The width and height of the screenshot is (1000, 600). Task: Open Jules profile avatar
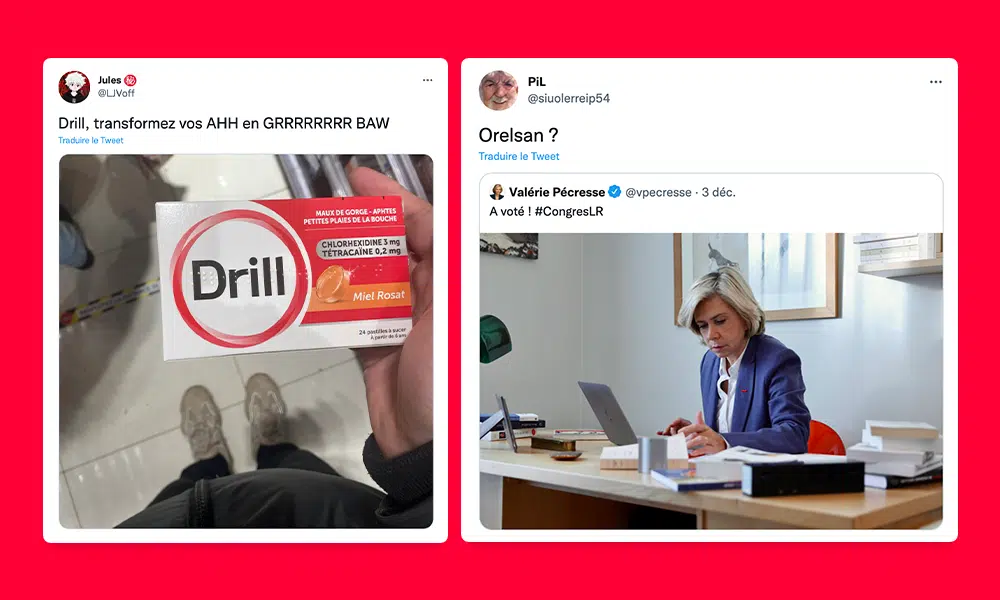click(x=75, y=87)
